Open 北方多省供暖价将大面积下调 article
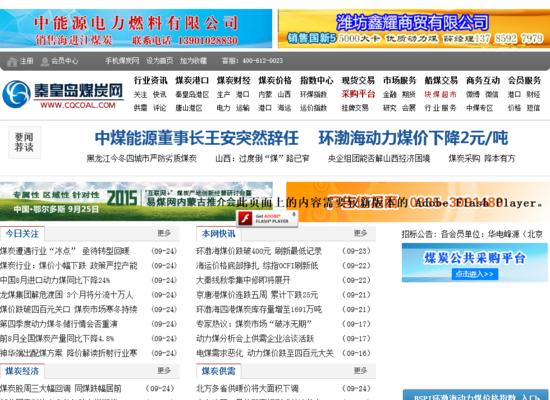Screen dimensions: 550x400 pyautogui.click(x=247, y=388)
